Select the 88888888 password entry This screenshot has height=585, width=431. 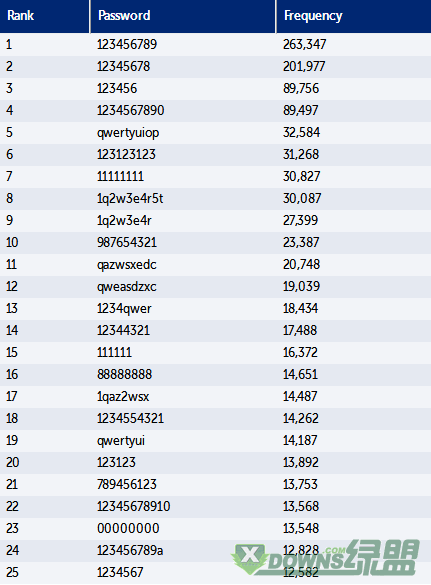[x=125, y=375]
